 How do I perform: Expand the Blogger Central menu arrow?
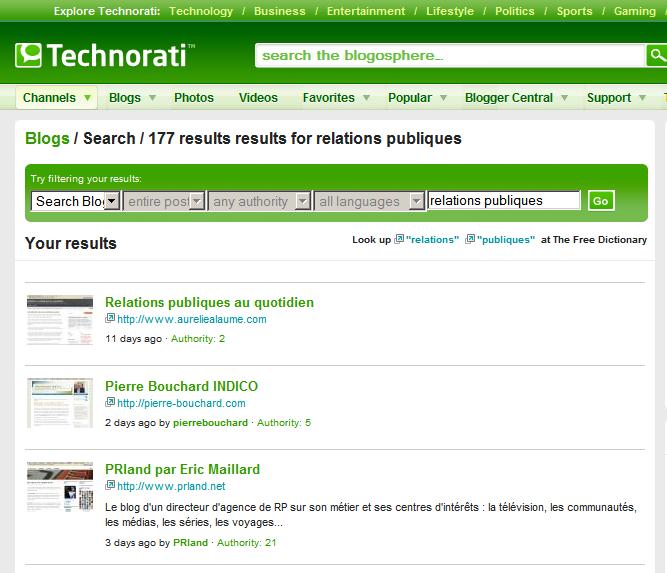tap(564, 98)
